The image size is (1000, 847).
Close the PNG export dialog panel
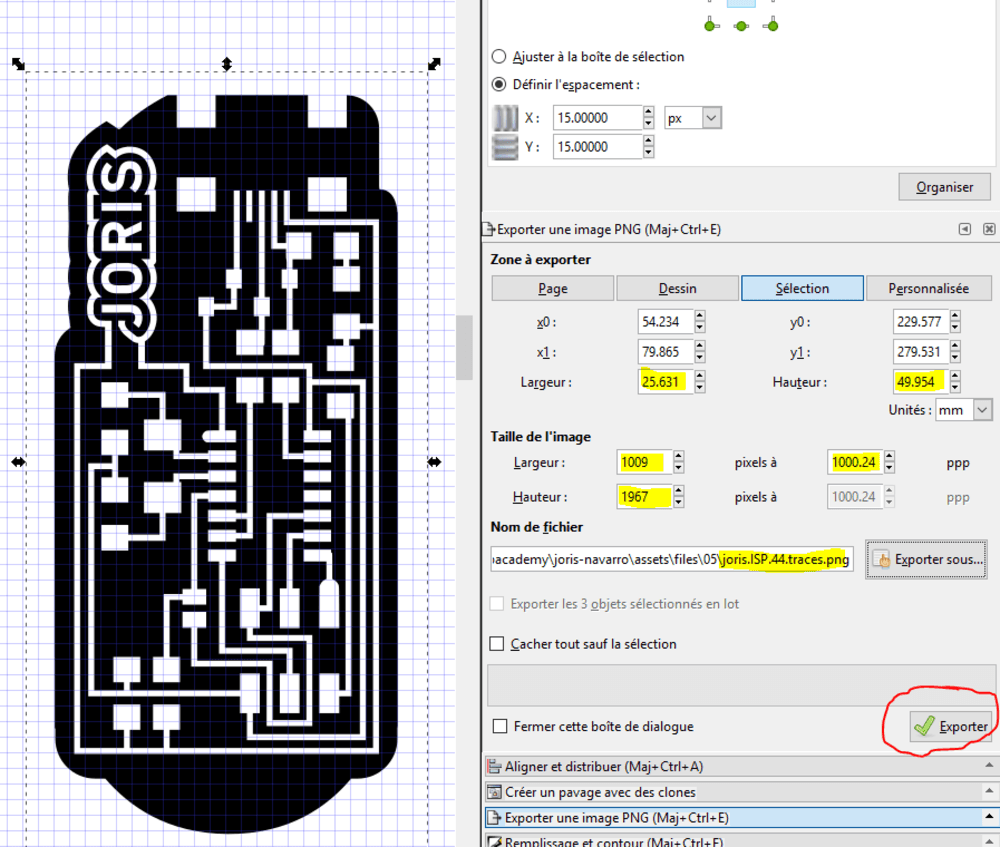click(x=989, y=229)
